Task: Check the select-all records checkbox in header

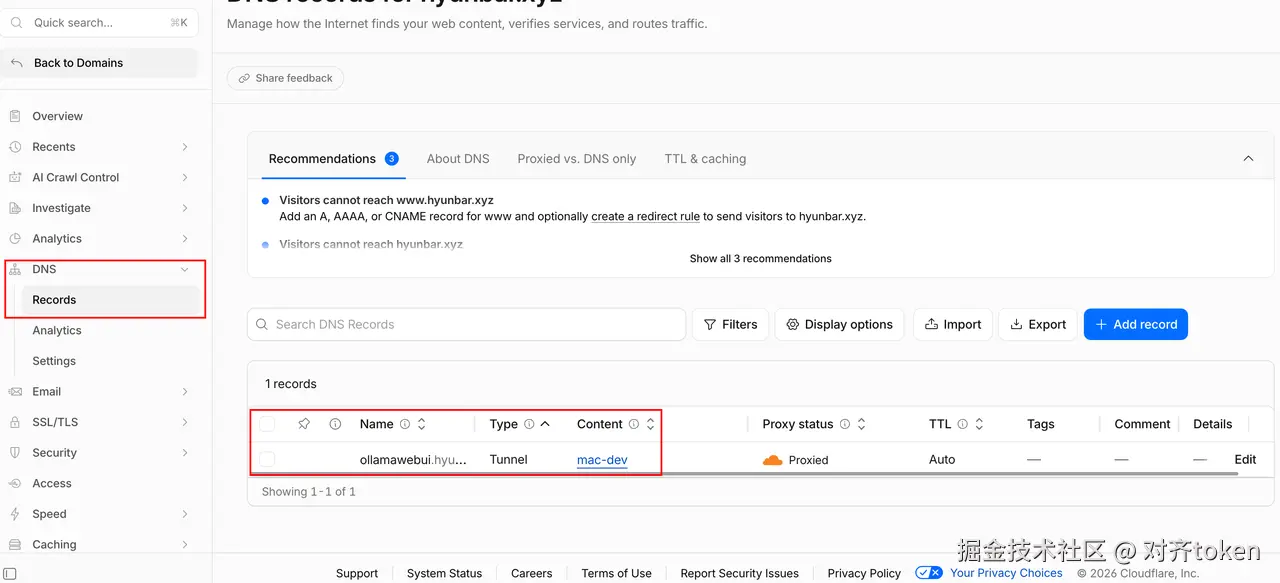Action: [267, 424]
